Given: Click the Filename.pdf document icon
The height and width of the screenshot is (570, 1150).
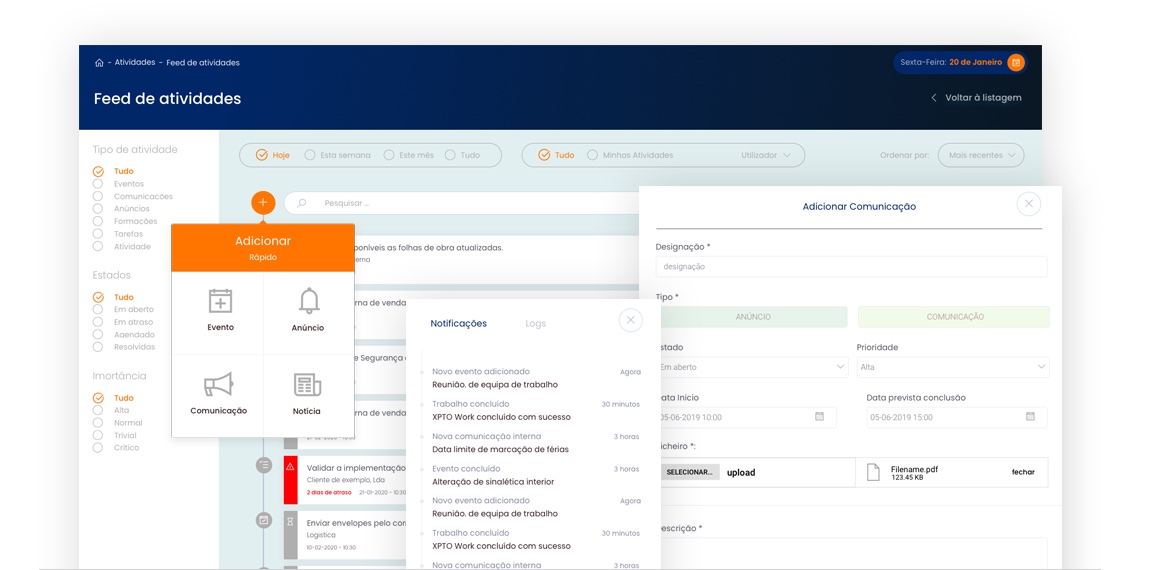Looking at the screenshot, I should [x=873, y=472].
